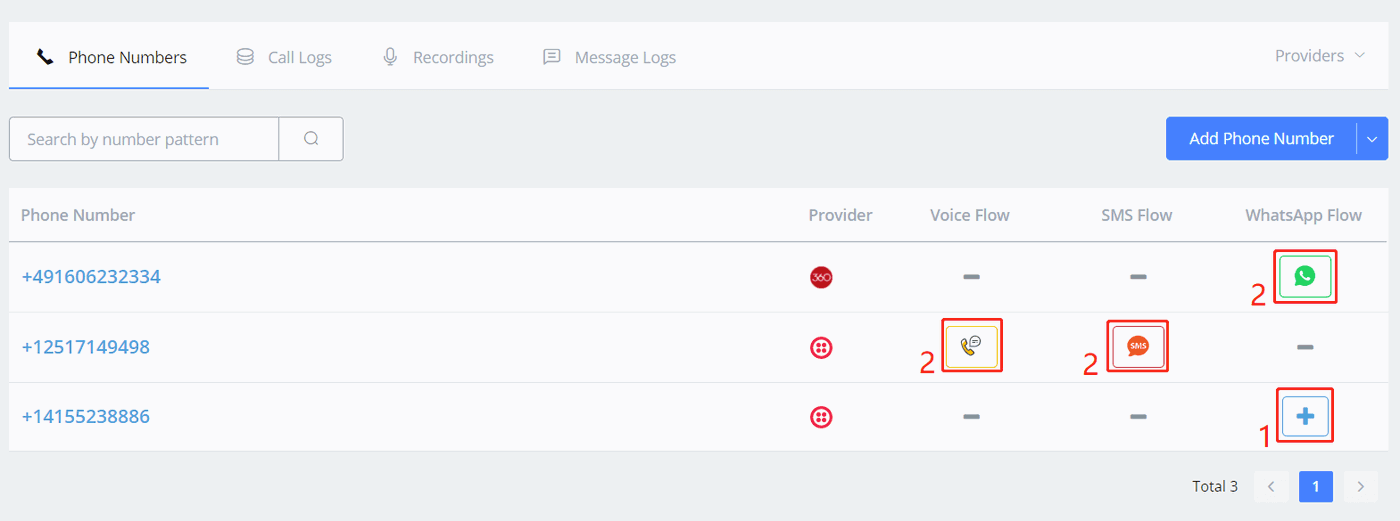This screenshot has height=521, width=1400.
Task: Open phone number +12517149498
Action: 86,347
